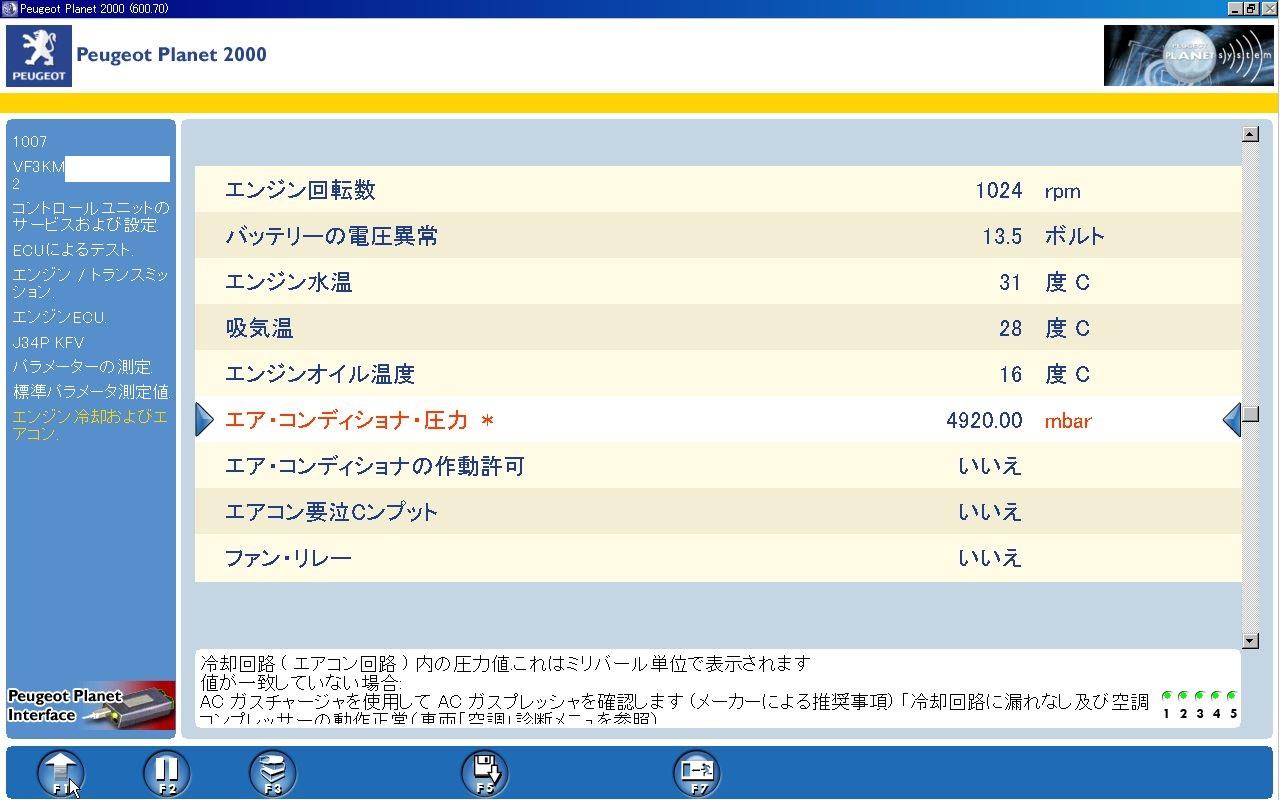1280x800 pixels.
Task: Open J34P KFV breadcrumb
Action: tap(48, 342)
